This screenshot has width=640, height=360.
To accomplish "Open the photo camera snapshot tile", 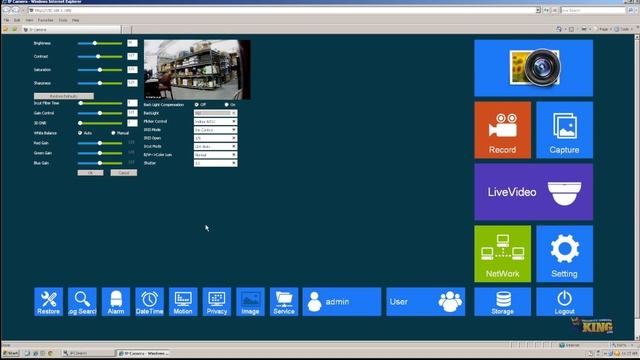I will point(533,68).
